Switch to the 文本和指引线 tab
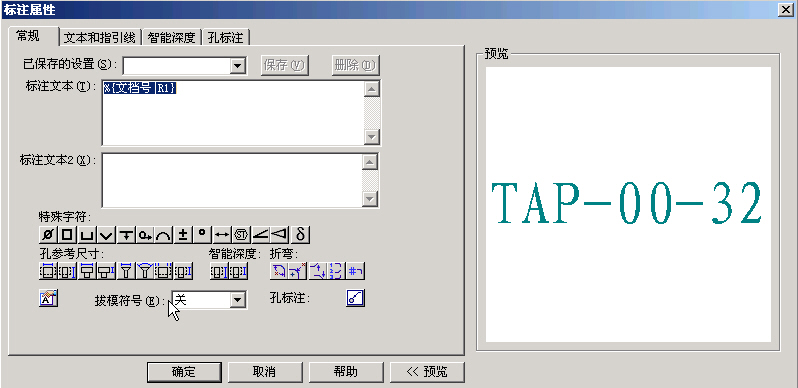This screenshot has width=798, height=388. pos(99,37)
